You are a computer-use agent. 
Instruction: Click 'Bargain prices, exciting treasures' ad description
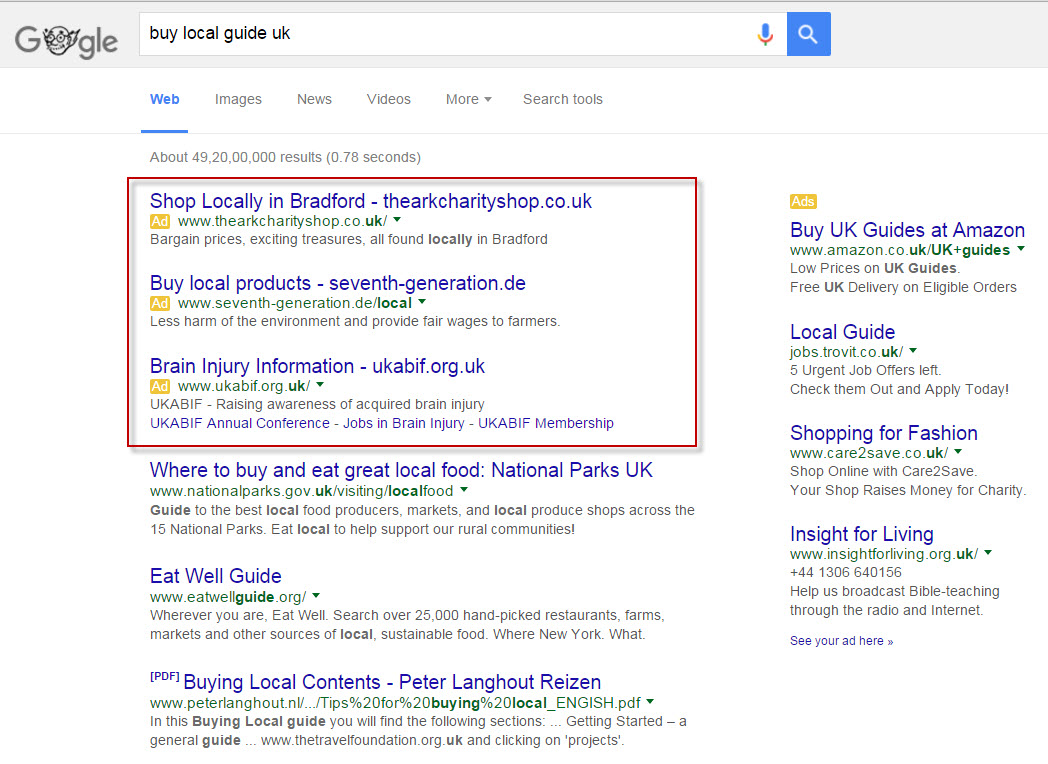pos(349,239)
